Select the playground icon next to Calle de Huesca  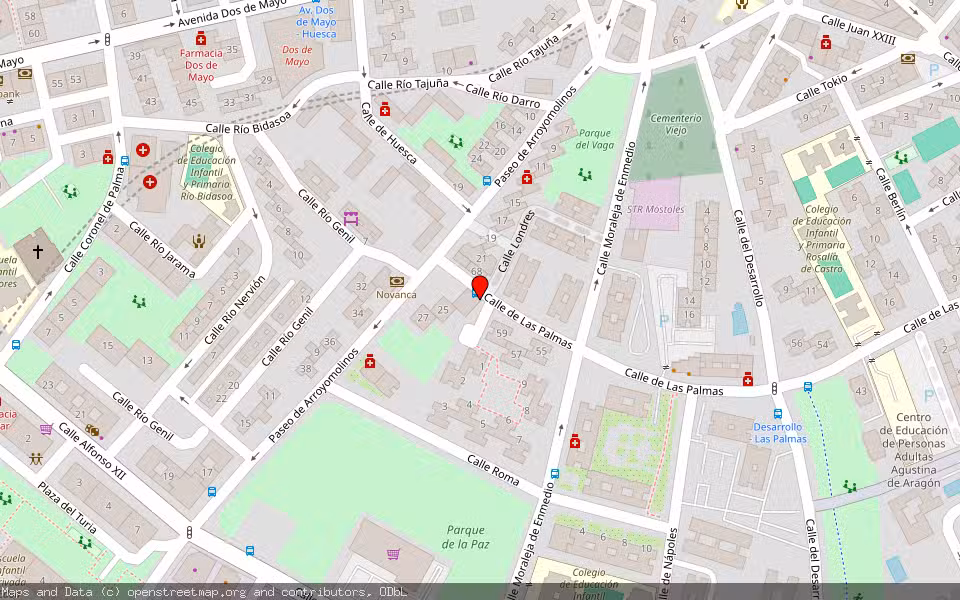pos(455,142)
